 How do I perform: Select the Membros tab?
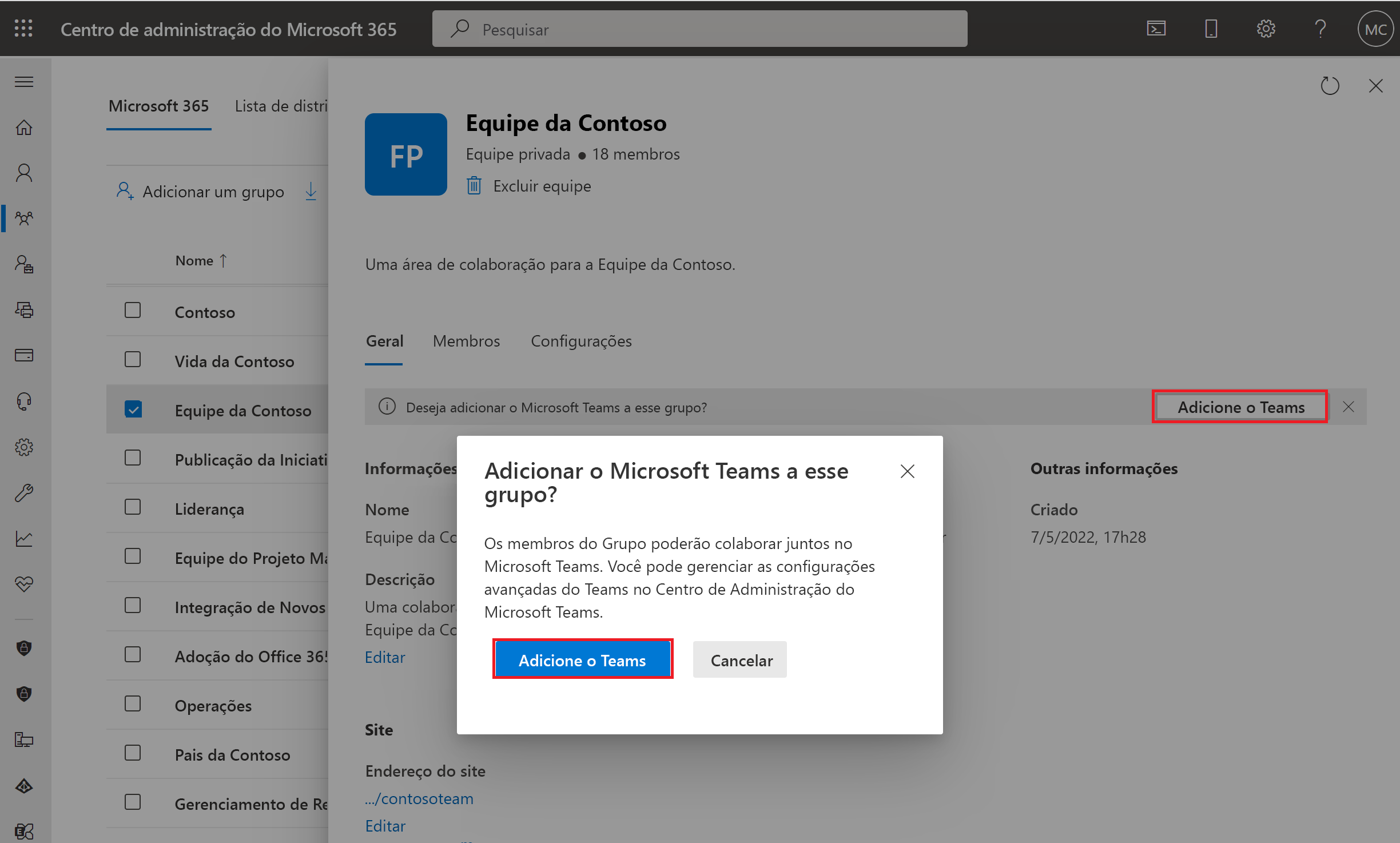click(x=466, y=341)
